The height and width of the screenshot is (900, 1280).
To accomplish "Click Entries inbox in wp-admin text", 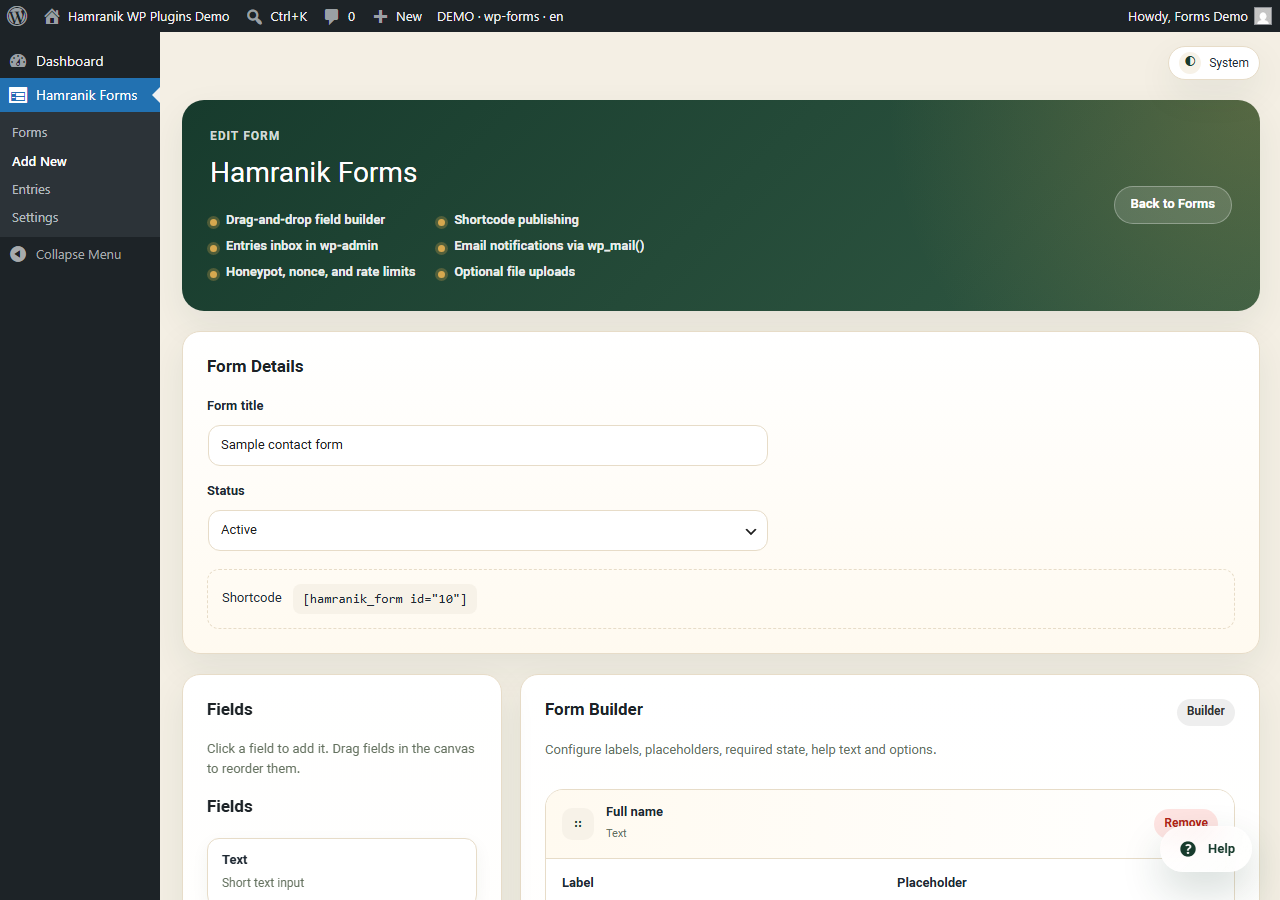I will point(302,246).
